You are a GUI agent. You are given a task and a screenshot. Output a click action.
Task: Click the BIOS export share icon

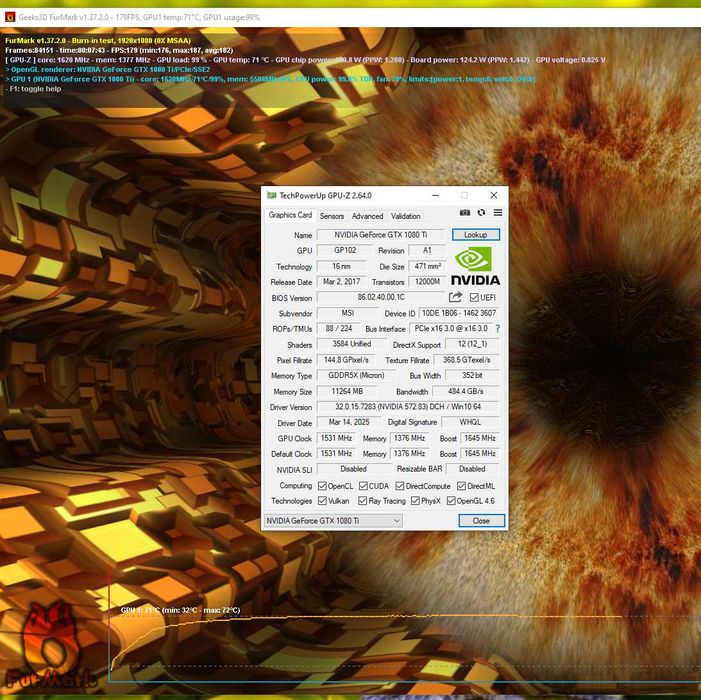[456, 298]
